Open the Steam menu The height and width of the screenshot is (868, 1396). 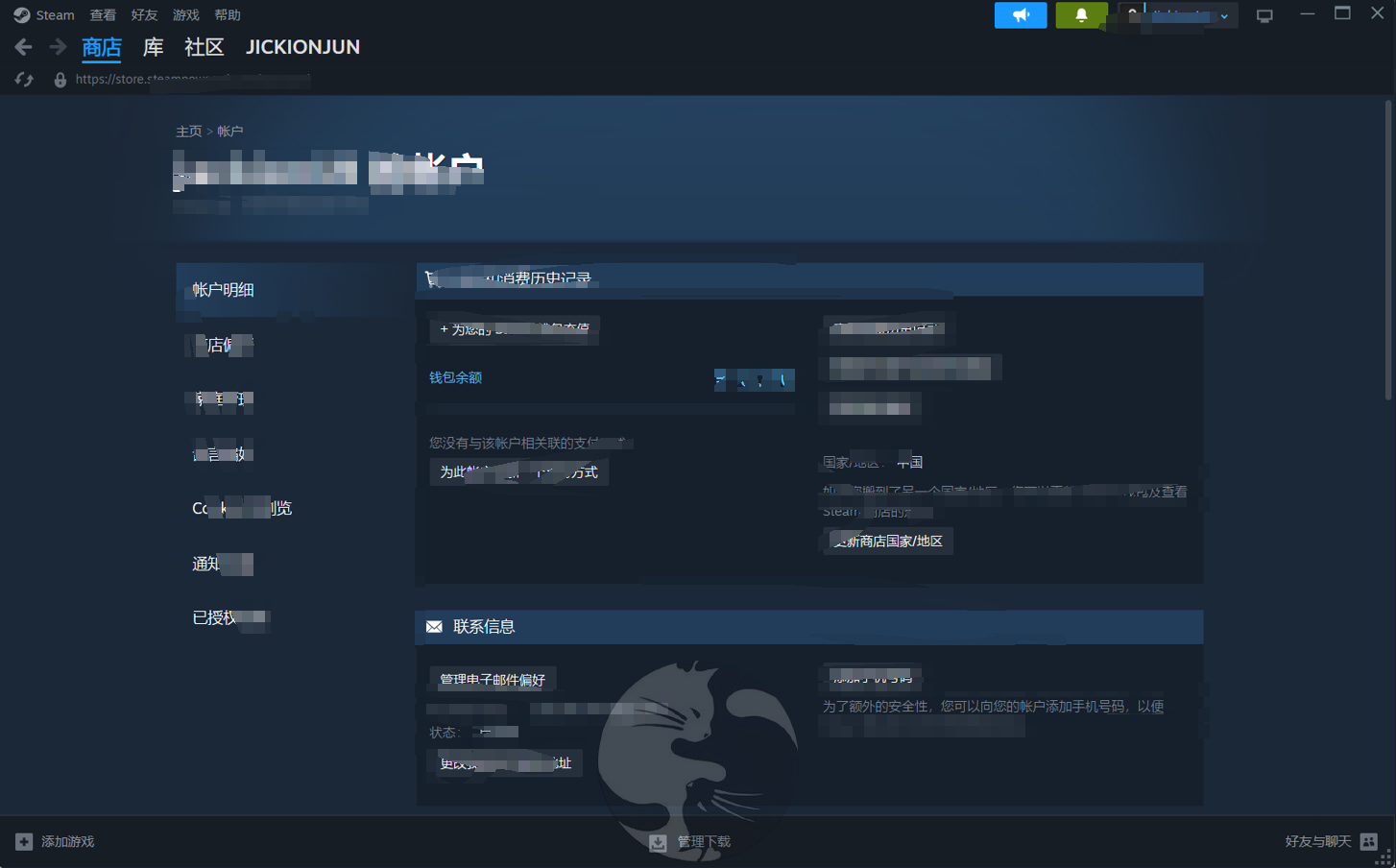point(45,15)
